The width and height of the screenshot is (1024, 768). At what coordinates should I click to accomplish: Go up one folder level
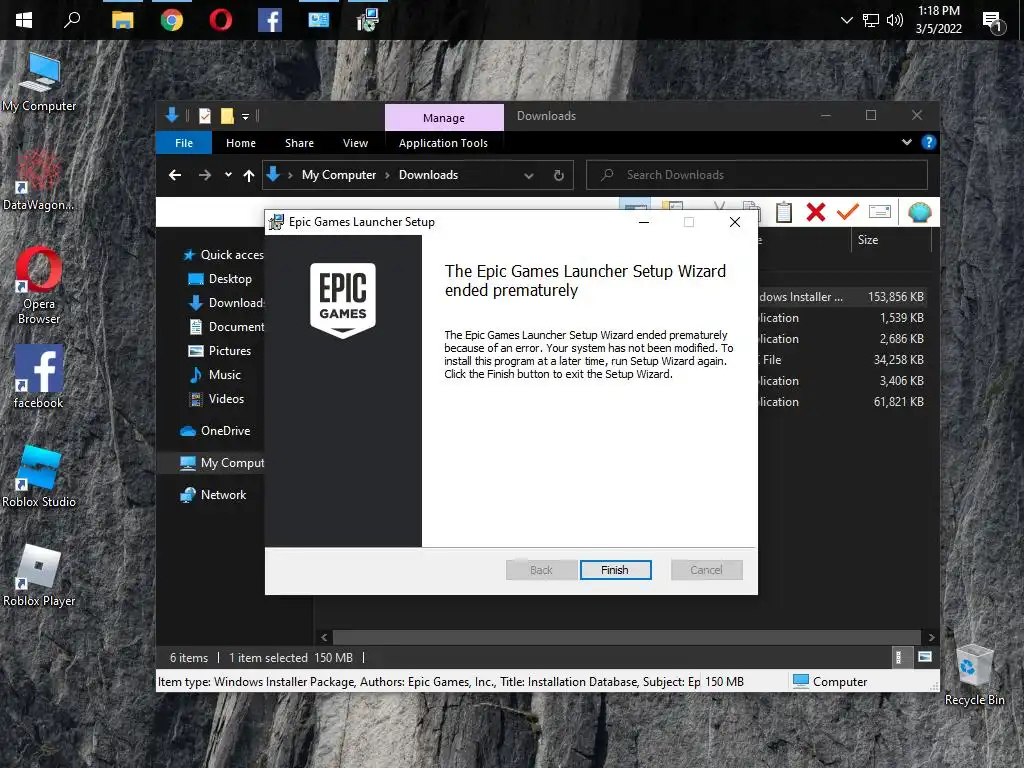click(249, 175)
